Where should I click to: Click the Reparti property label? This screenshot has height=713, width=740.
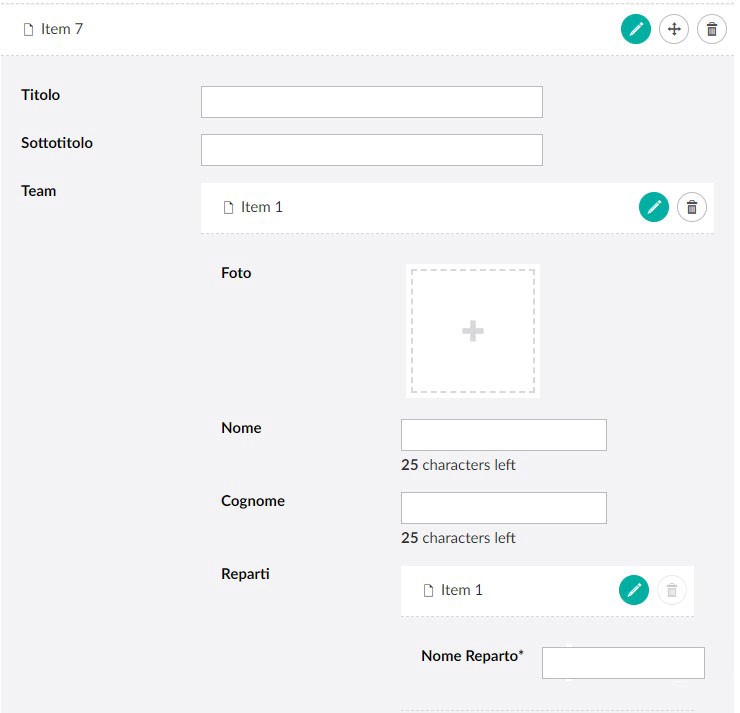click(x=245, y=574)
